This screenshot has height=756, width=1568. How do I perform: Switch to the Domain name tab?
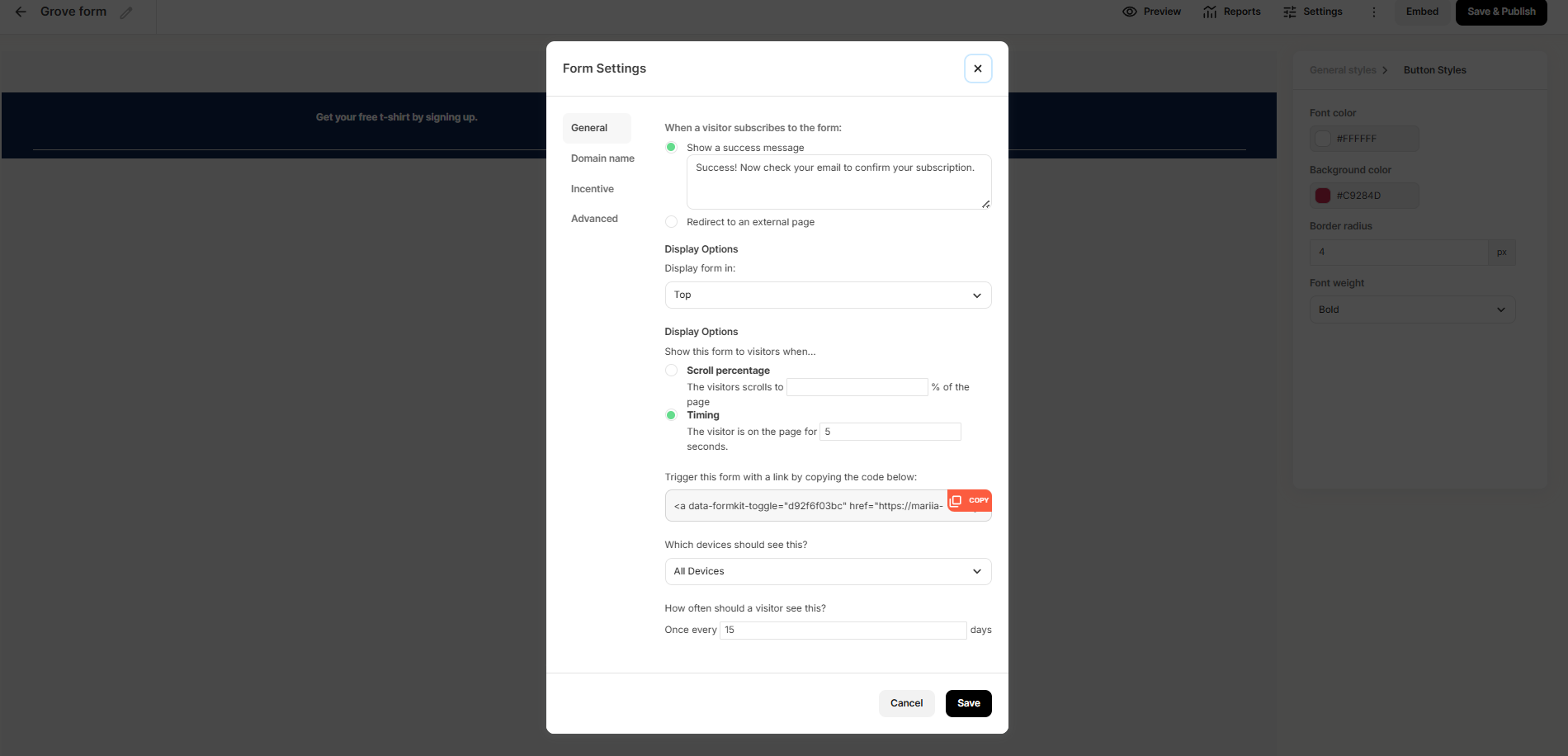602,158
